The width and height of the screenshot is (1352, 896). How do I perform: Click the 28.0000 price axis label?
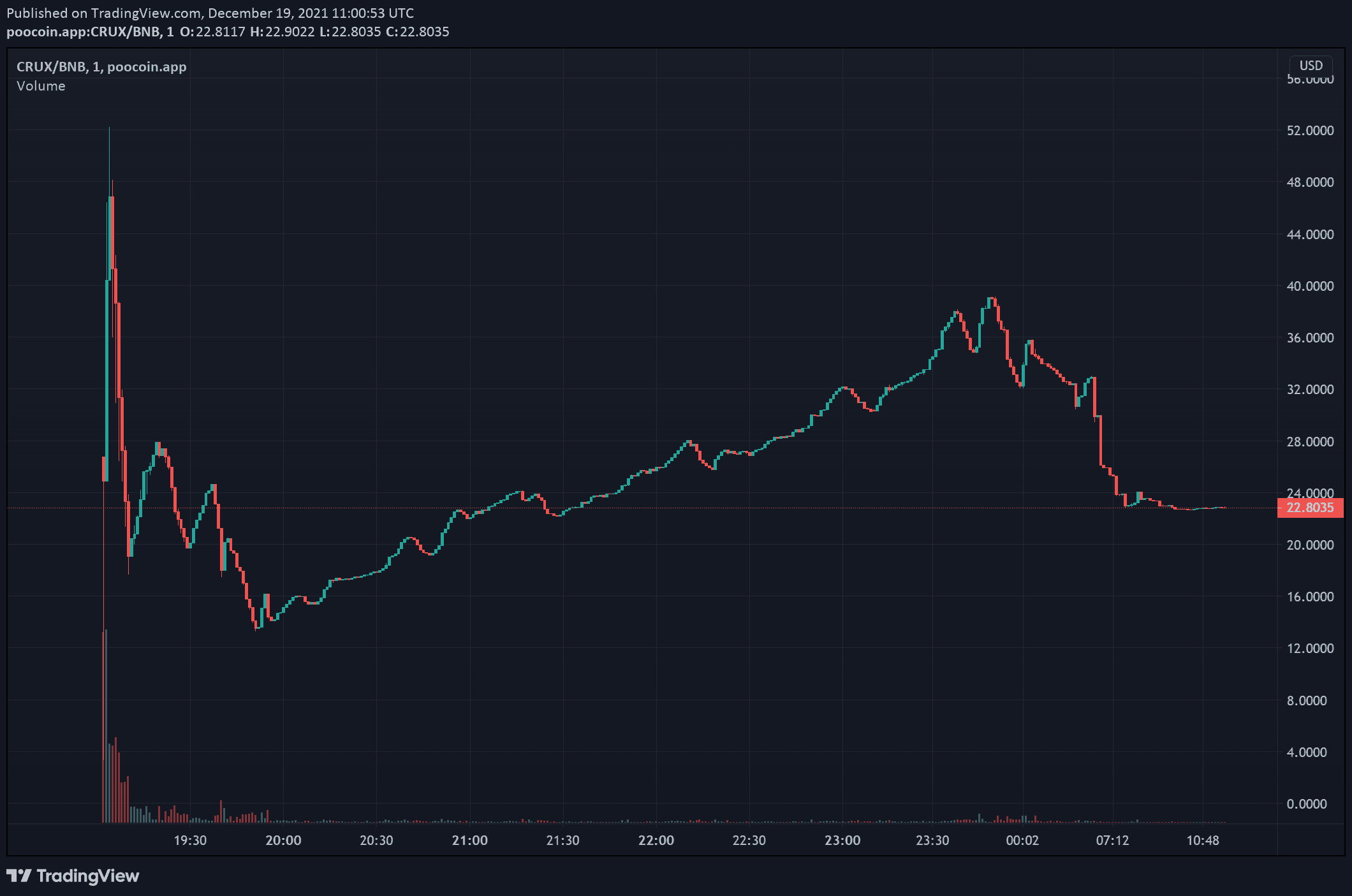tap(1310, 441)
